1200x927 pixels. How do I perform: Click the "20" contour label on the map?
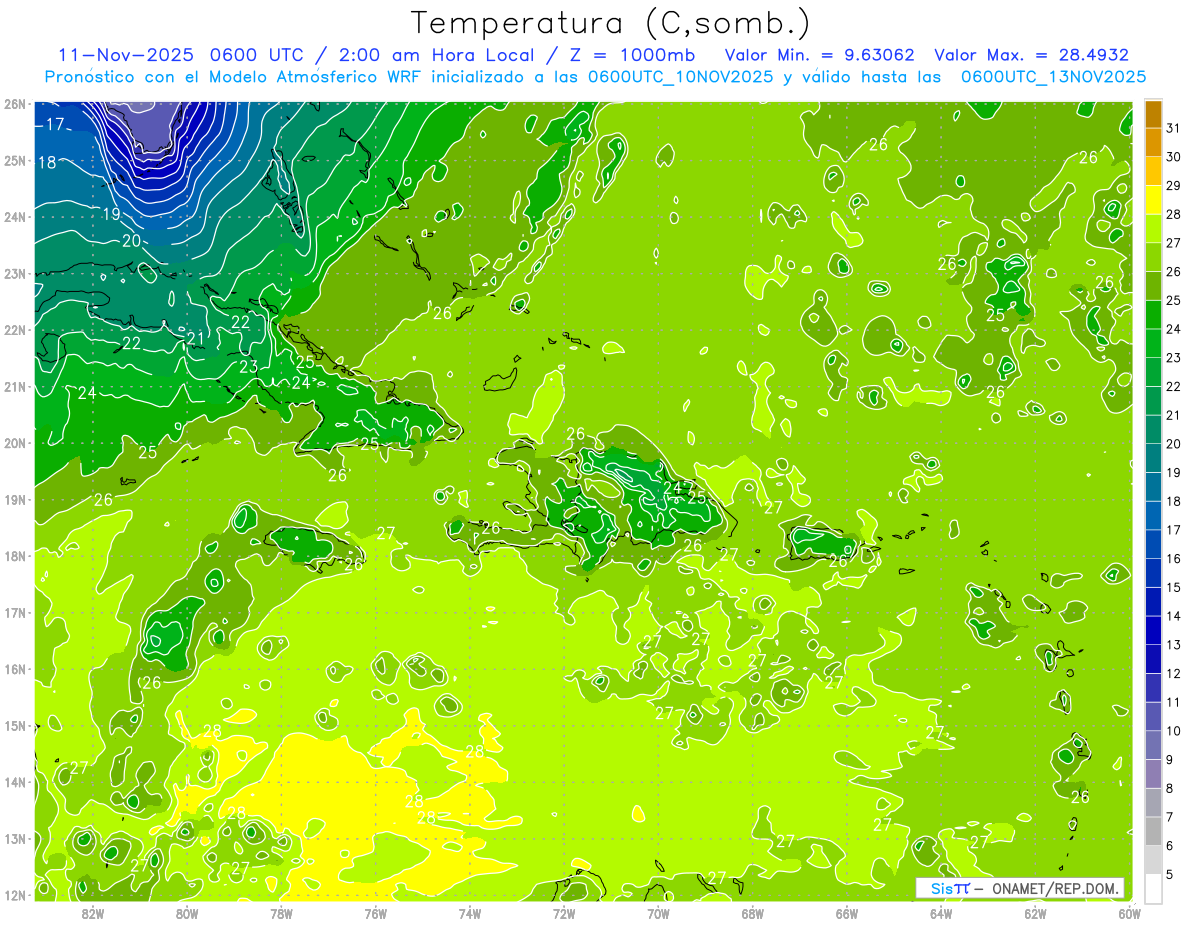pos(132,241)
